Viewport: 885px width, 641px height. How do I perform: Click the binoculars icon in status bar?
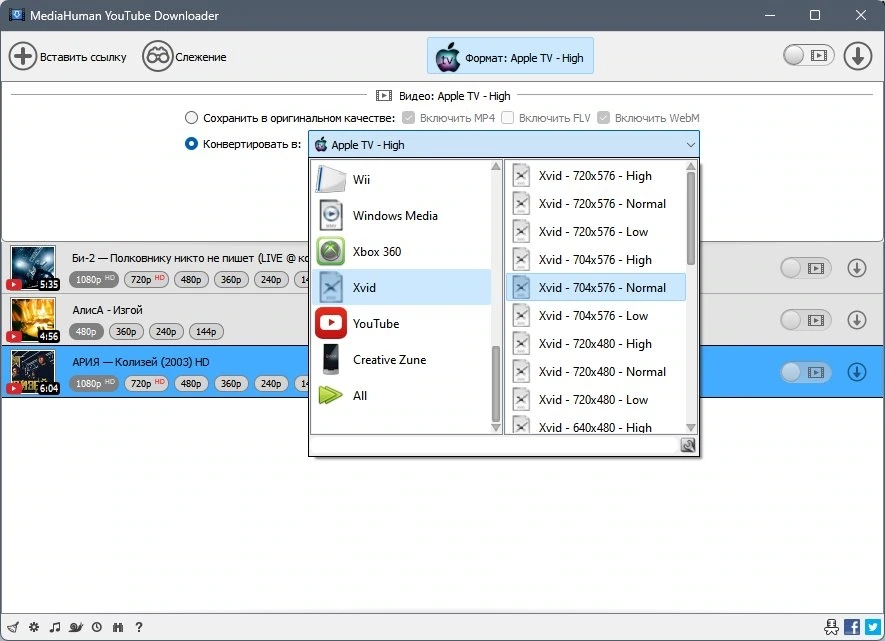point(117,627)
